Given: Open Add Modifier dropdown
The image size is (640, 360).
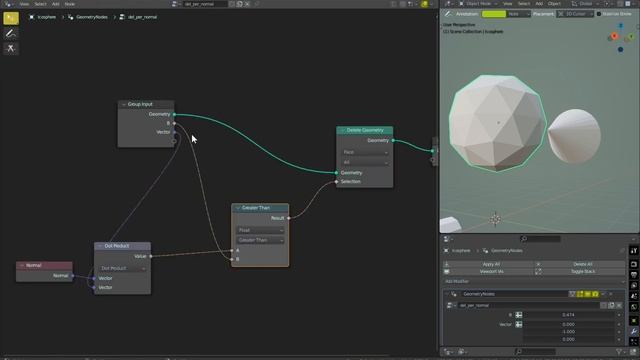Looking at the screenshot, I should (x=534, y=282).
